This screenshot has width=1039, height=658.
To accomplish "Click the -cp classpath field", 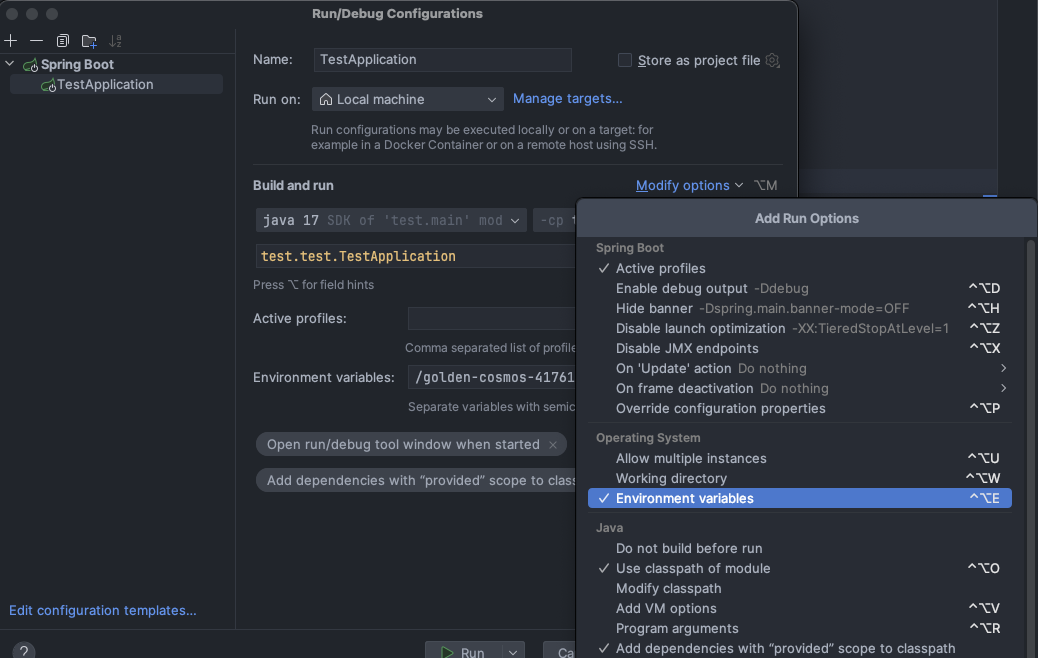I will [555, 221].
